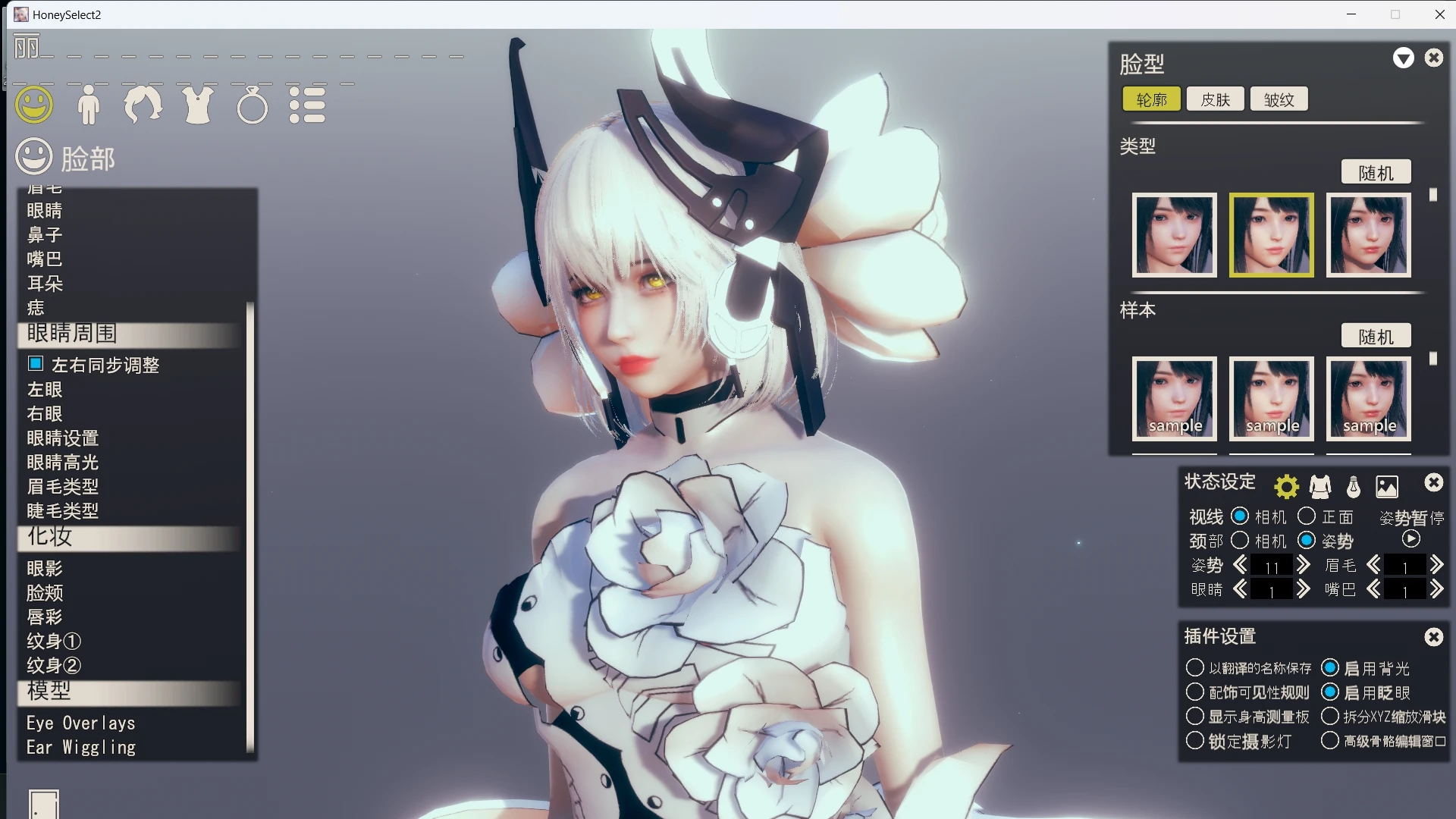Click the gear icon in 状态设定 panel
This screenshot has height=819, width=1456.
coord(1286,486)
